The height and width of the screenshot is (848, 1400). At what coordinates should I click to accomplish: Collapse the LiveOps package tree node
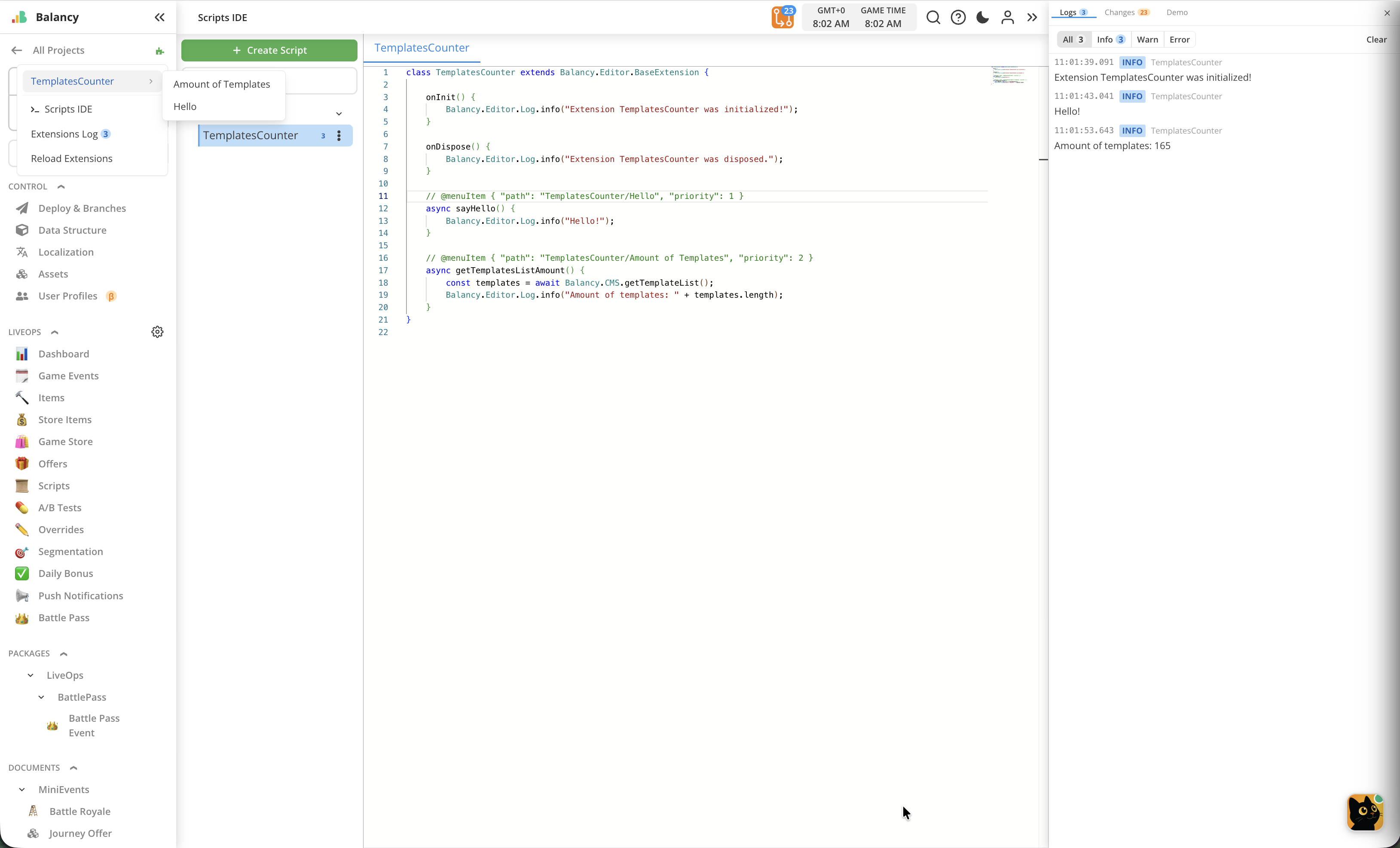[x=31, y=675]
